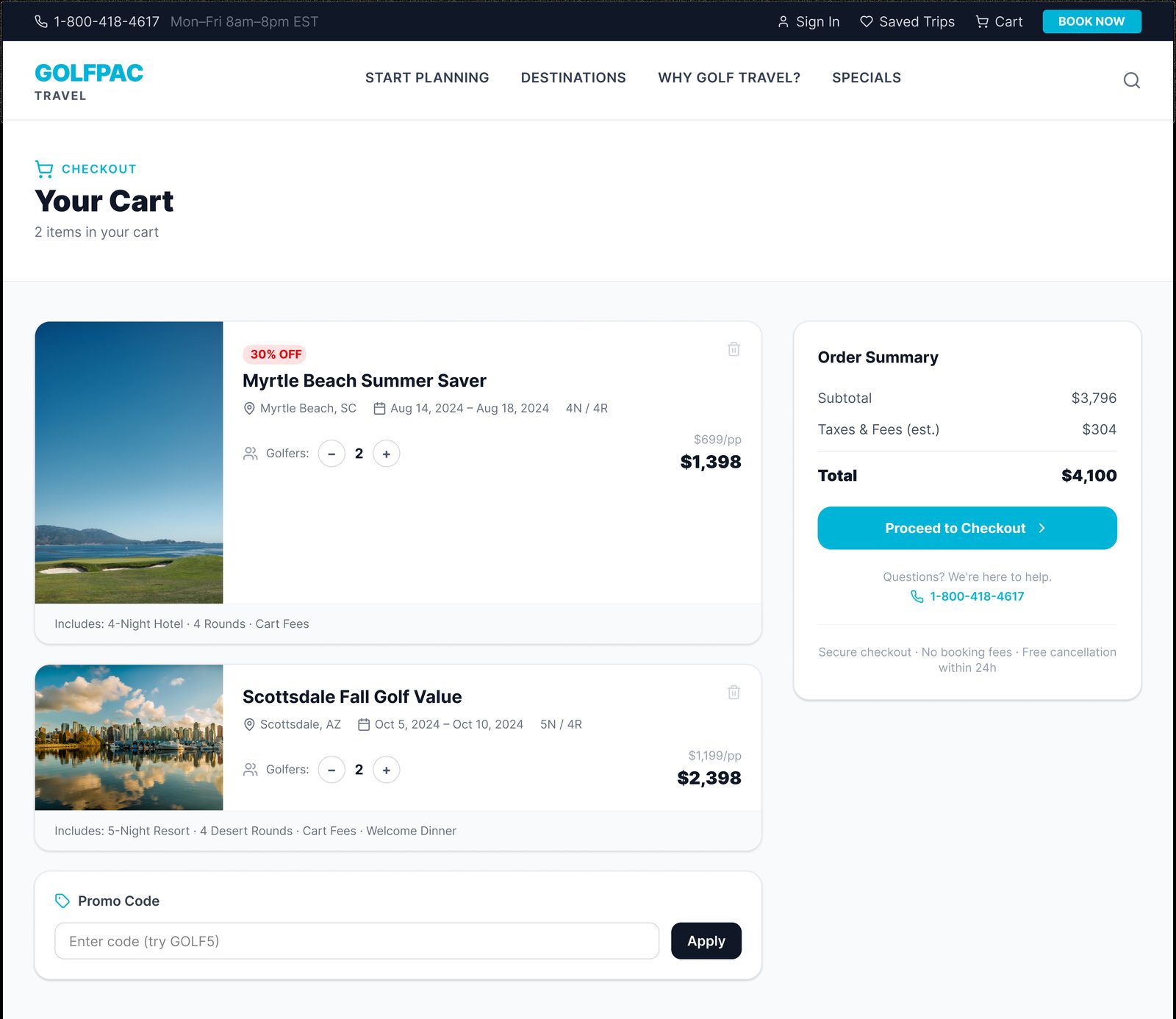Viewport: 1176px width, 1019px height.
Task: Click the top bar 1-800-418-4617 phone number
Action: coord(106,22)
